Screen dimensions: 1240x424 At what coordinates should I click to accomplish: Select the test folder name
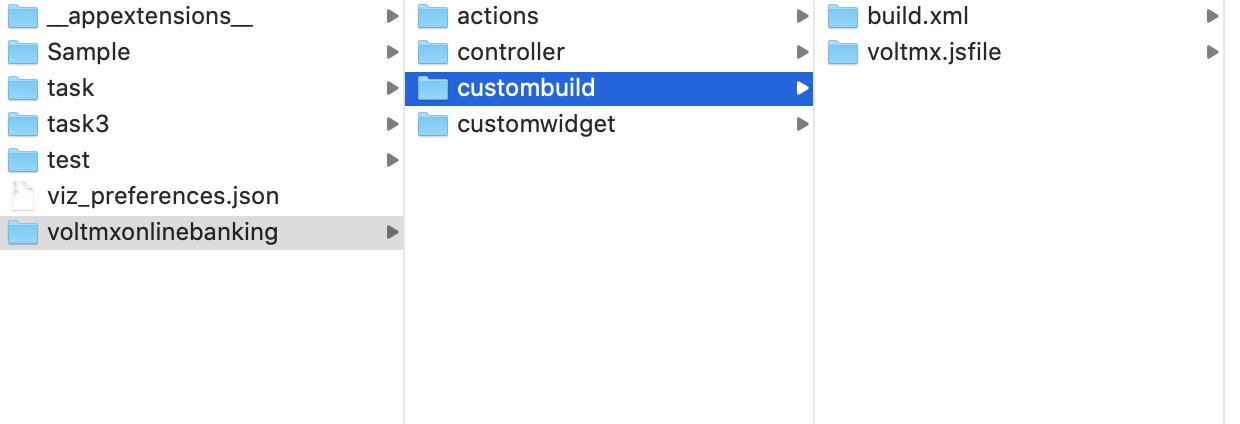pyautogui.click(x=68, y=160)
